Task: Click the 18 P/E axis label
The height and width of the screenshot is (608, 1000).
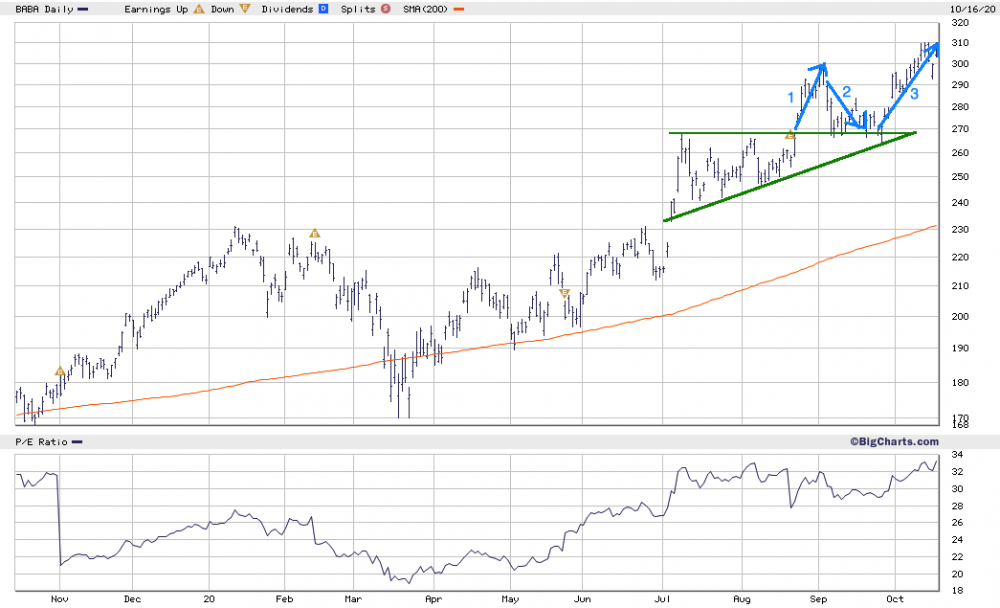Action: pos(957,591)
